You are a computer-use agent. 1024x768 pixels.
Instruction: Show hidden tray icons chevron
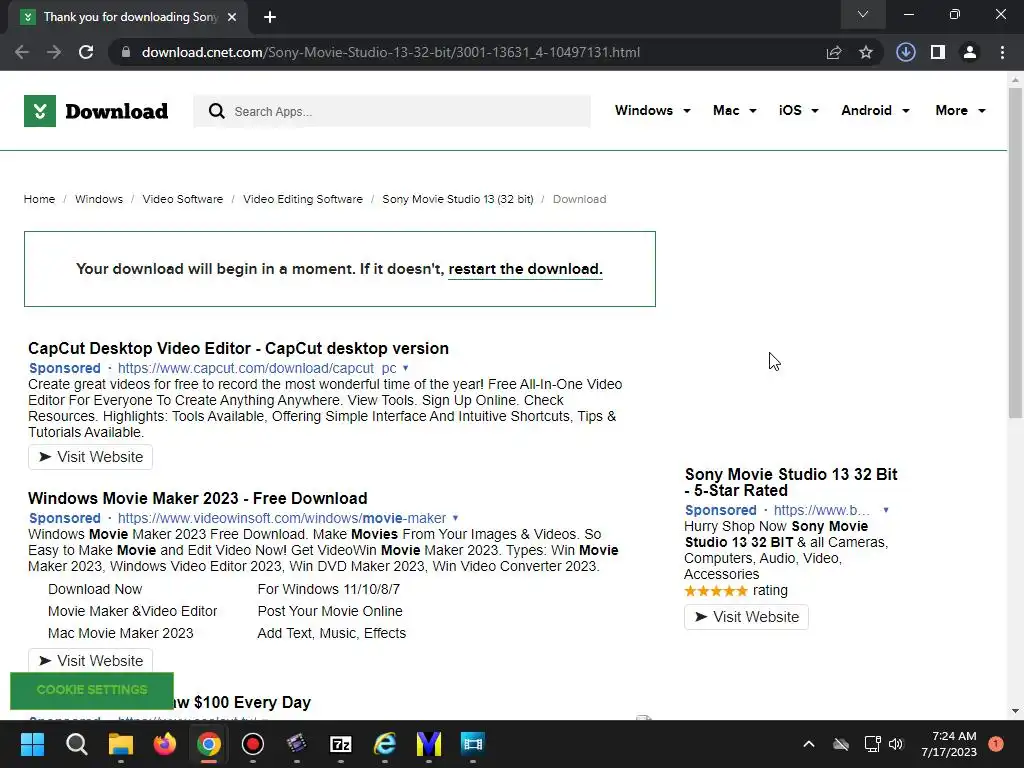pyautogui.click(x=808, y=744)
